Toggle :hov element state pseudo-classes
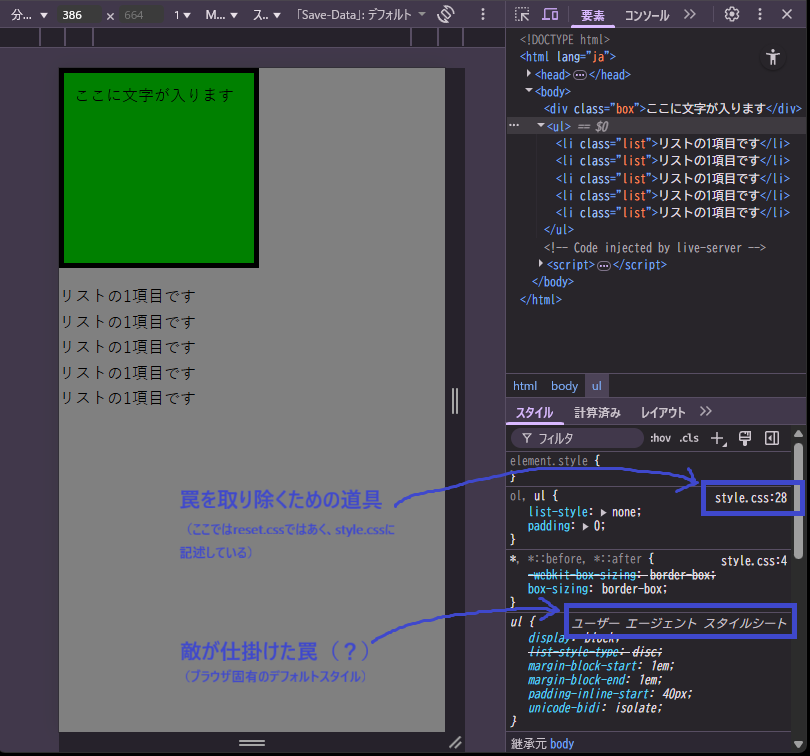 660,437
